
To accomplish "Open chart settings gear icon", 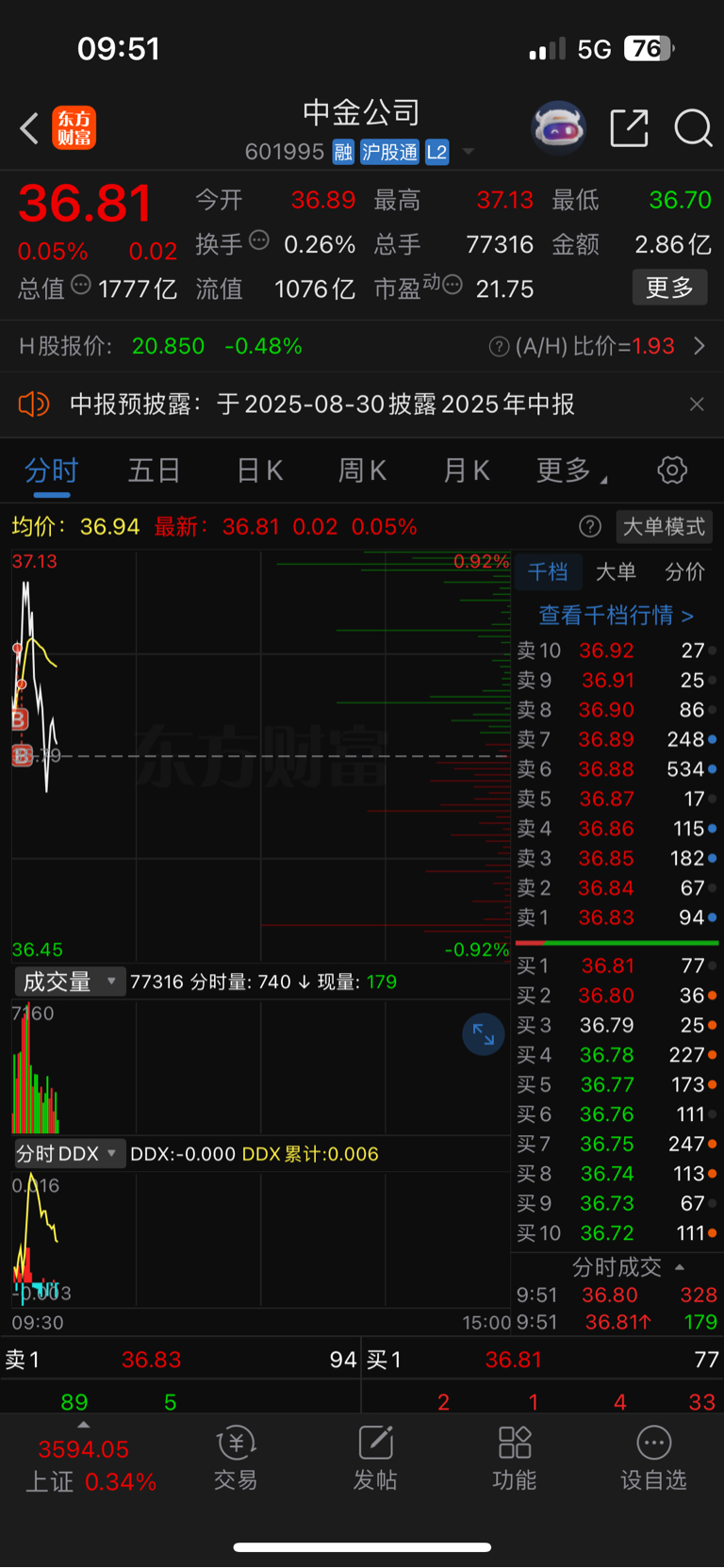I will pos(672,470).
